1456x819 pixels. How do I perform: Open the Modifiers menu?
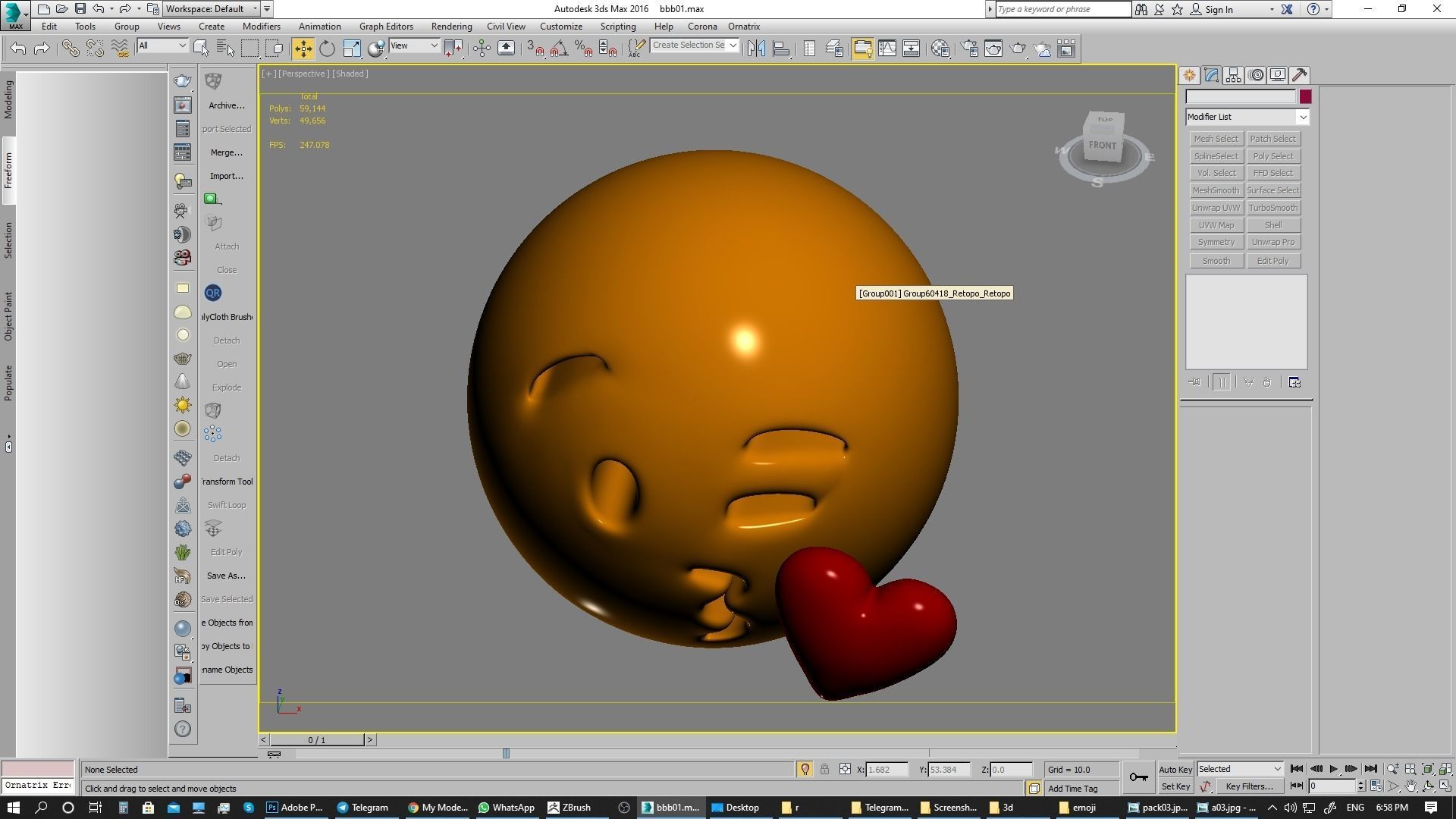click(262, 27)
